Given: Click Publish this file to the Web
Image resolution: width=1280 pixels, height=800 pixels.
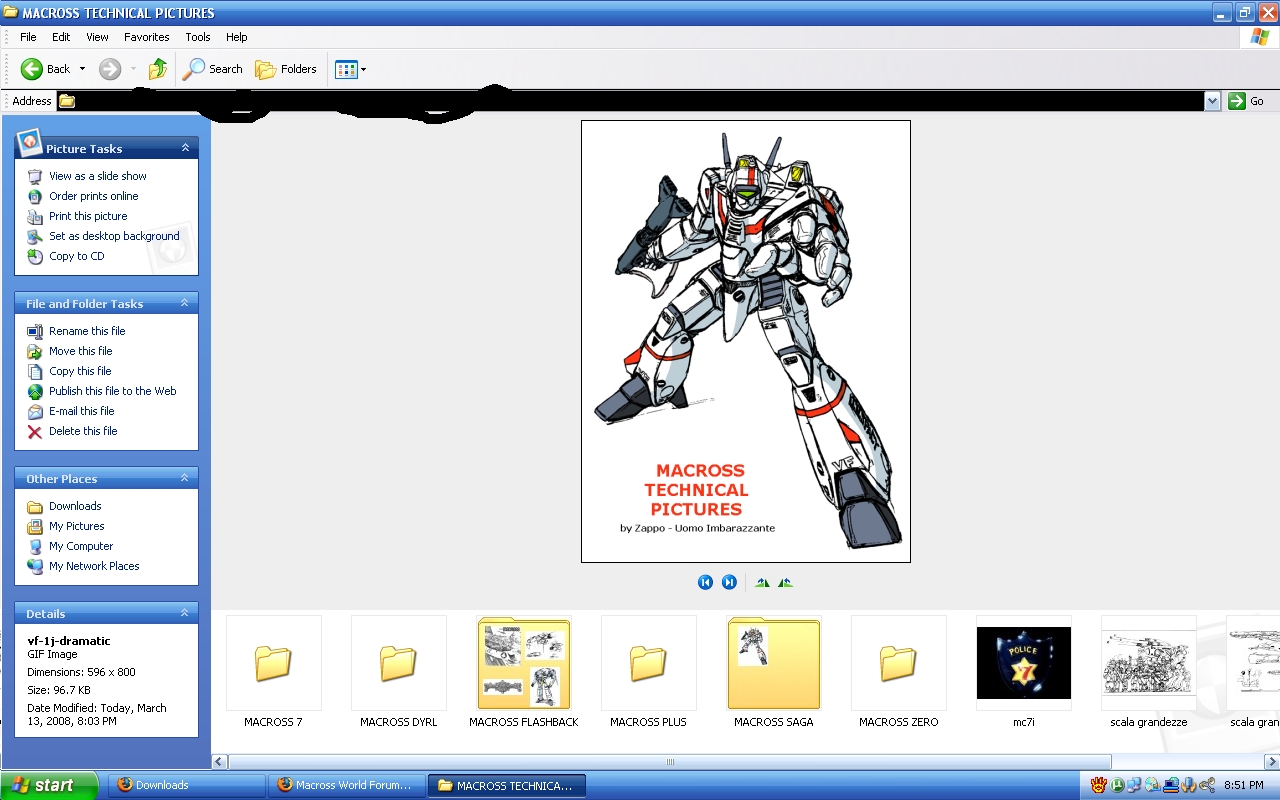Looking at the screenshot, I should 112,391.
